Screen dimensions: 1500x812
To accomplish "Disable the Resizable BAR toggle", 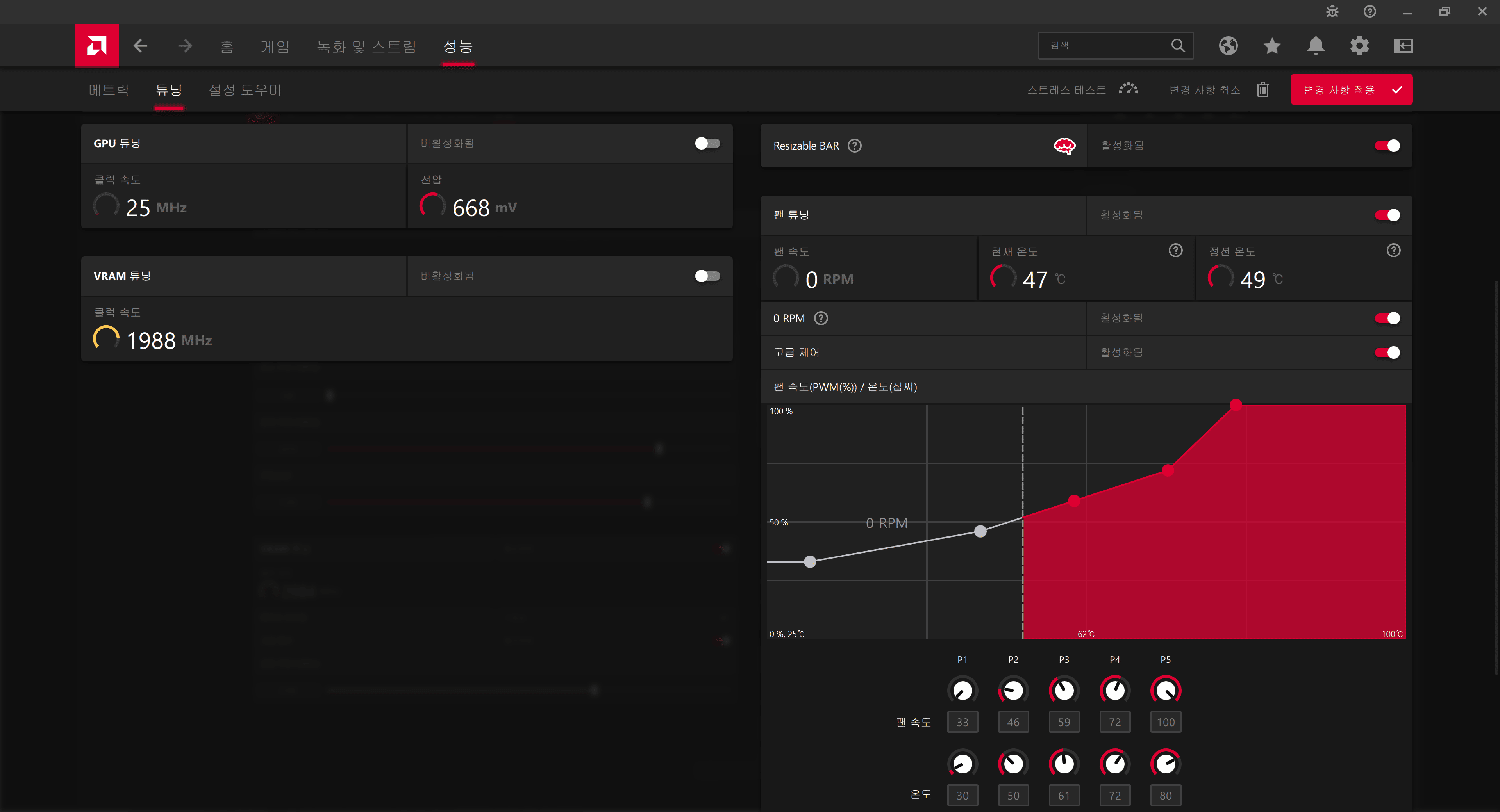I will 1387,146.
